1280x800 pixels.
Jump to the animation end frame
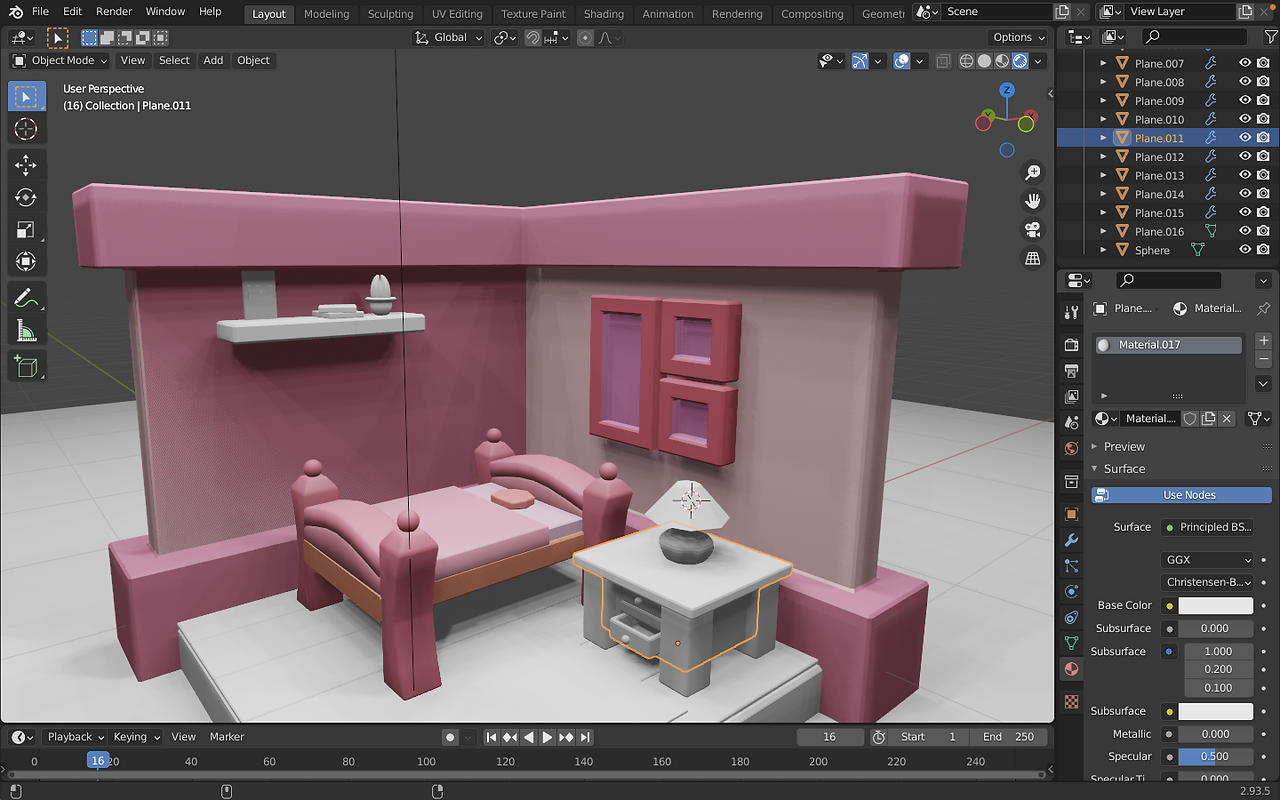point(586,737)
